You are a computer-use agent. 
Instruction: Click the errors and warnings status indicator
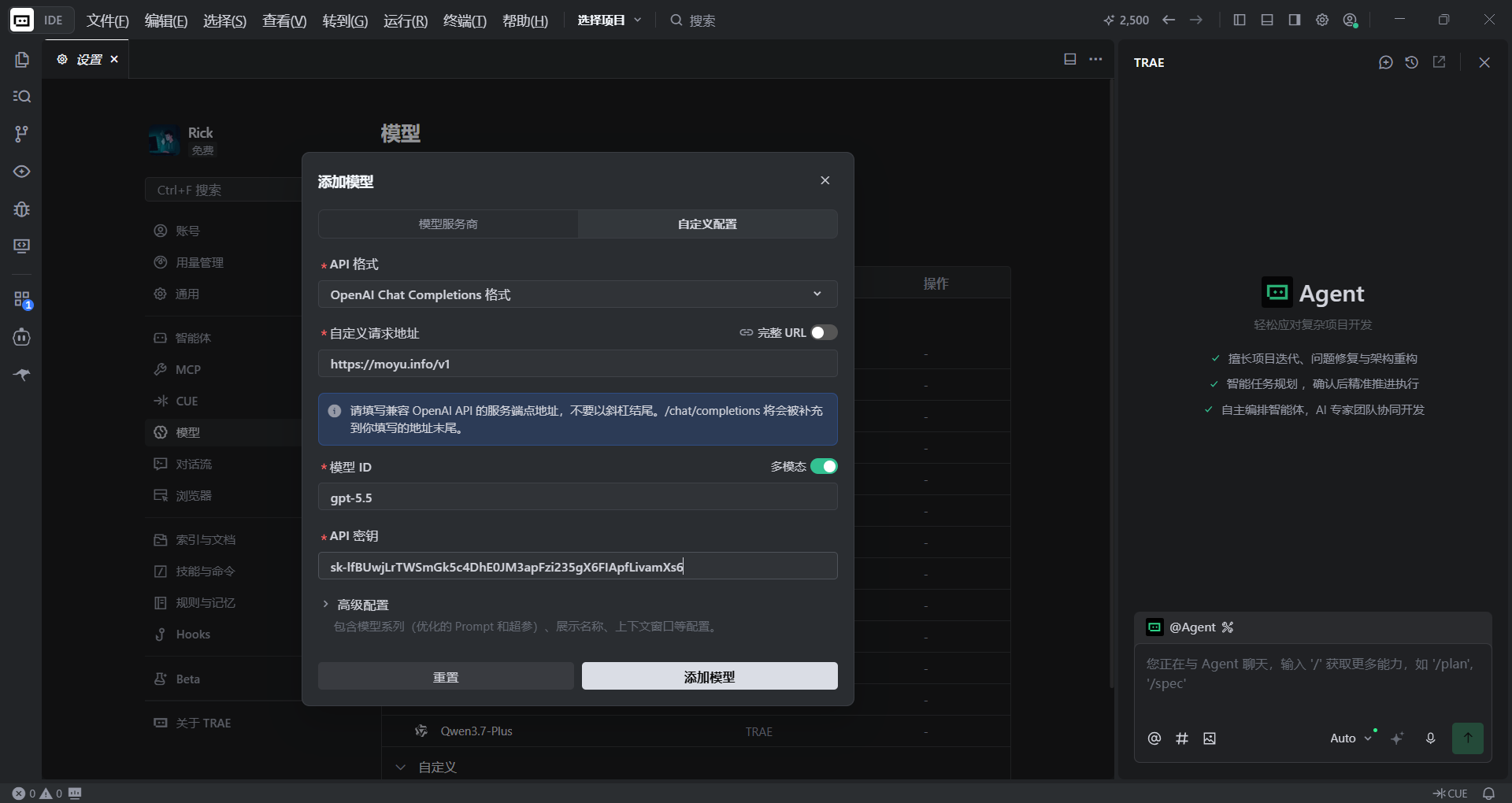[x=37, y=794]
